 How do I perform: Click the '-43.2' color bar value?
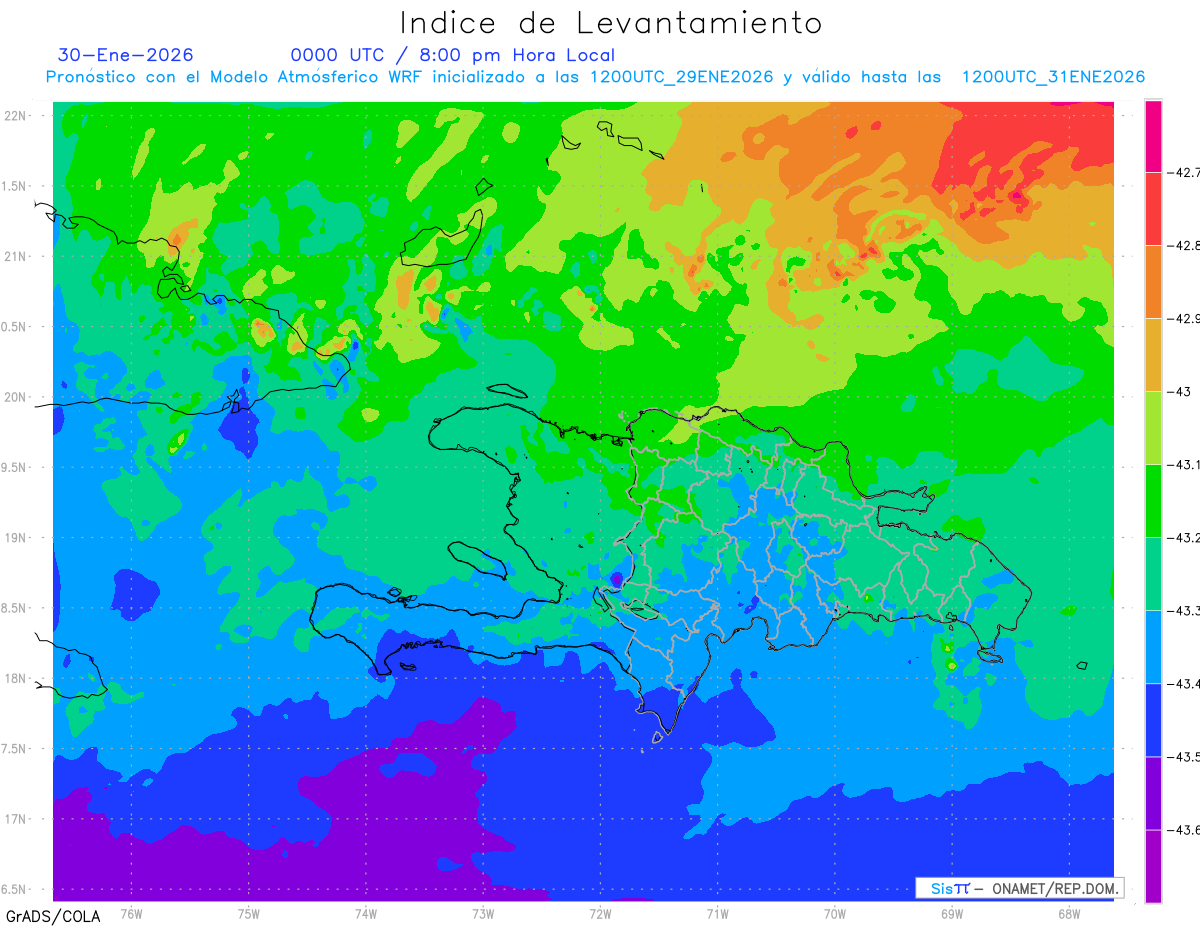pyautogui.click(x=1185, y=537)
